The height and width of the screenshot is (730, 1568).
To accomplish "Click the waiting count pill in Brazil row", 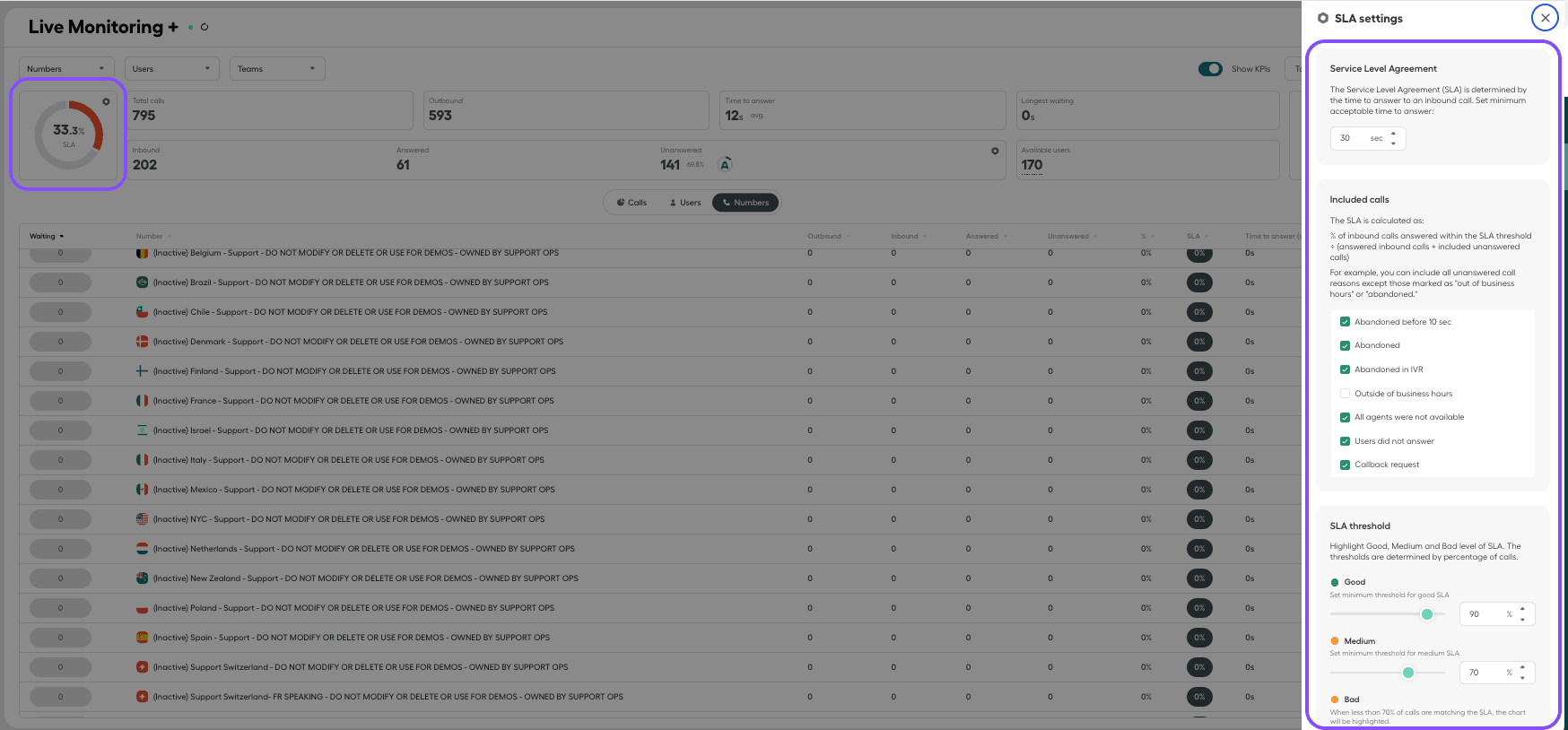I will point(60,282).
